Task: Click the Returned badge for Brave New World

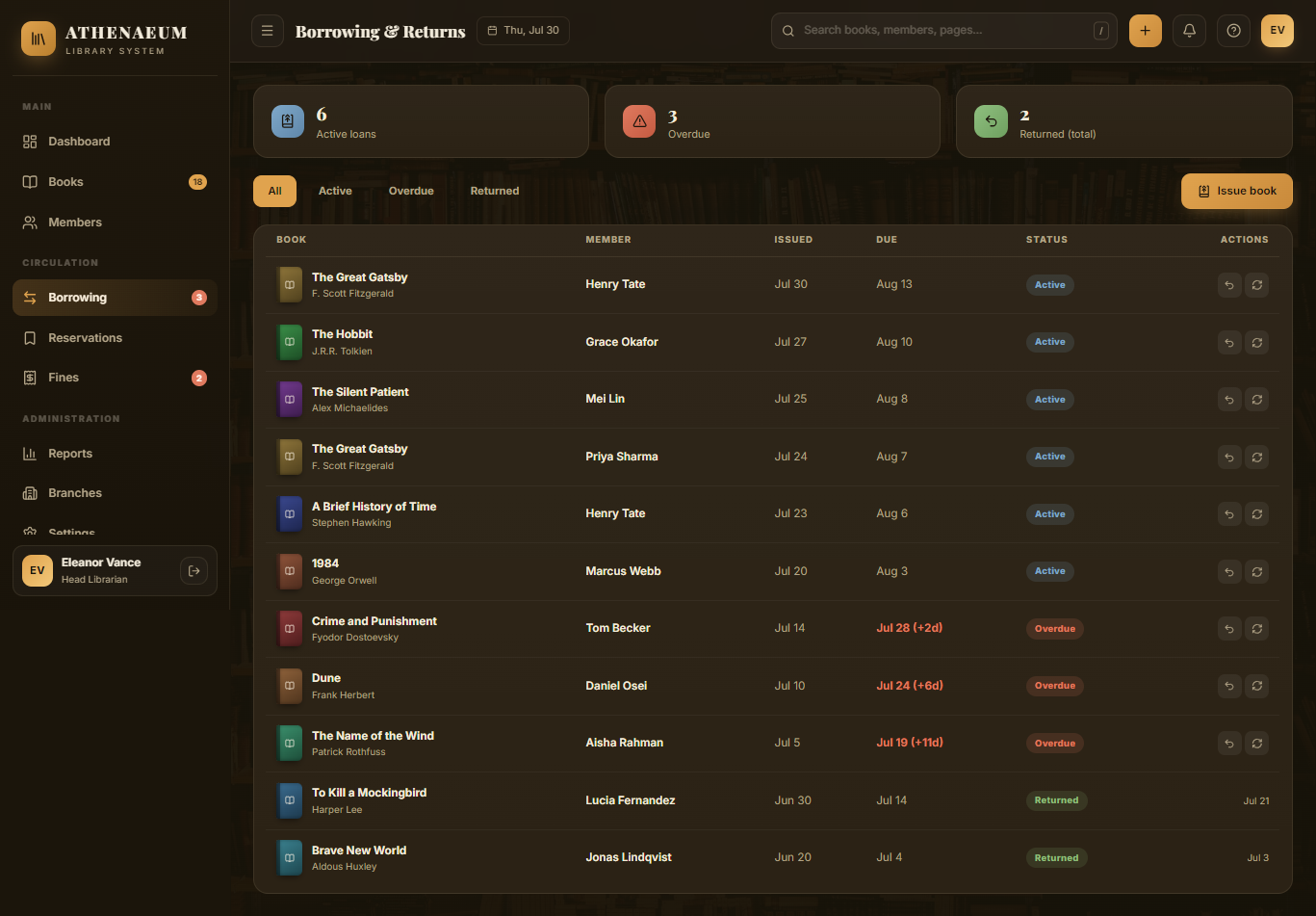Action: [1056, 857]
